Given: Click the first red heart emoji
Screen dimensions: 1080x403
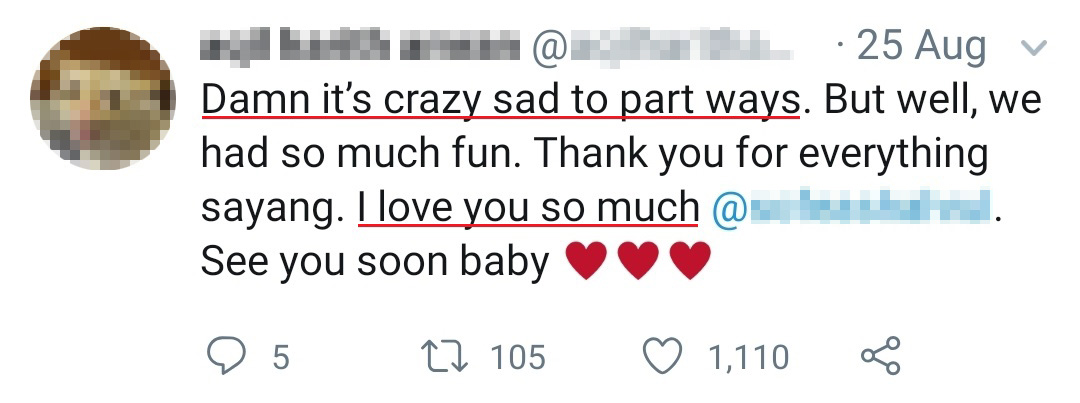Looking at the screenshot, I should (587, 262).
